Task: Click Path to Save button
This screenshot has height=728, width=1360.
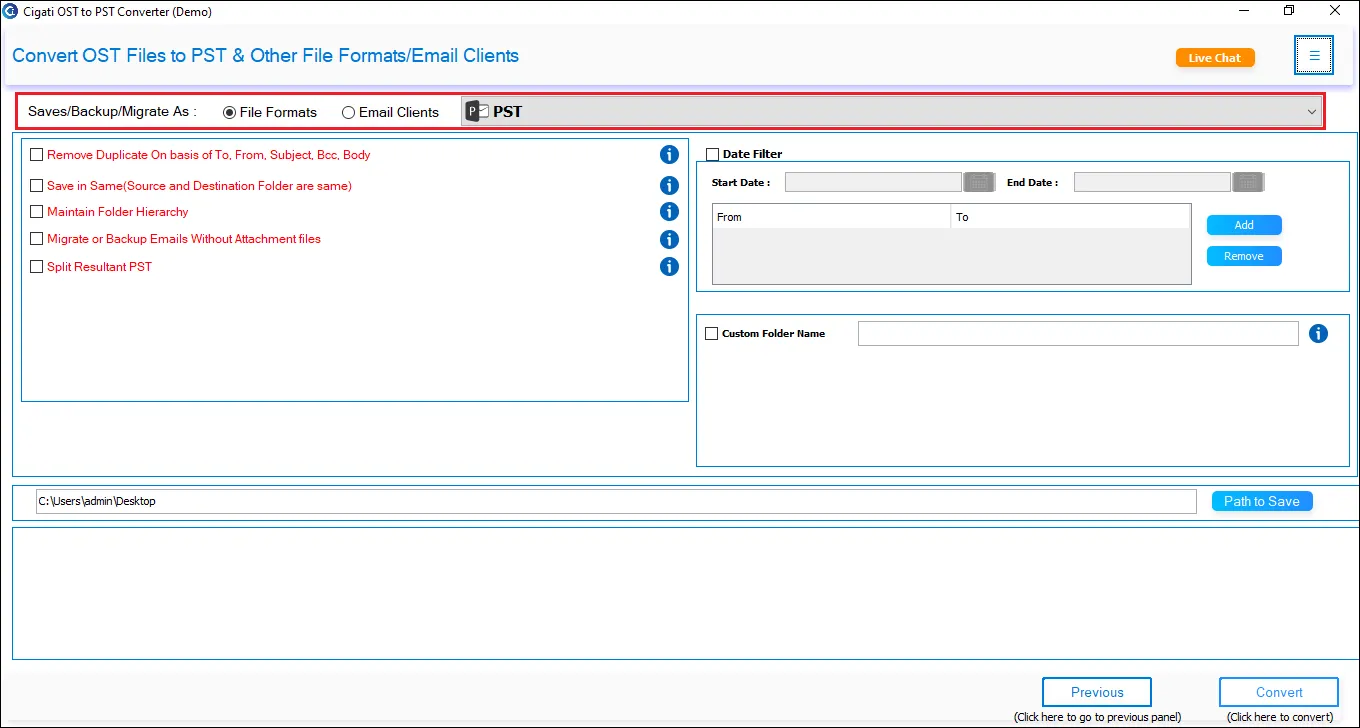Action: coord(1262,501)
